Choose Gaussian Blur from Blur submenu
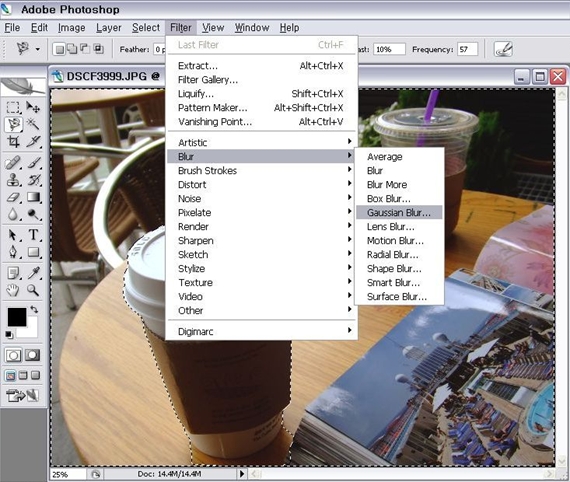570x482 pixels. point(399,212)
